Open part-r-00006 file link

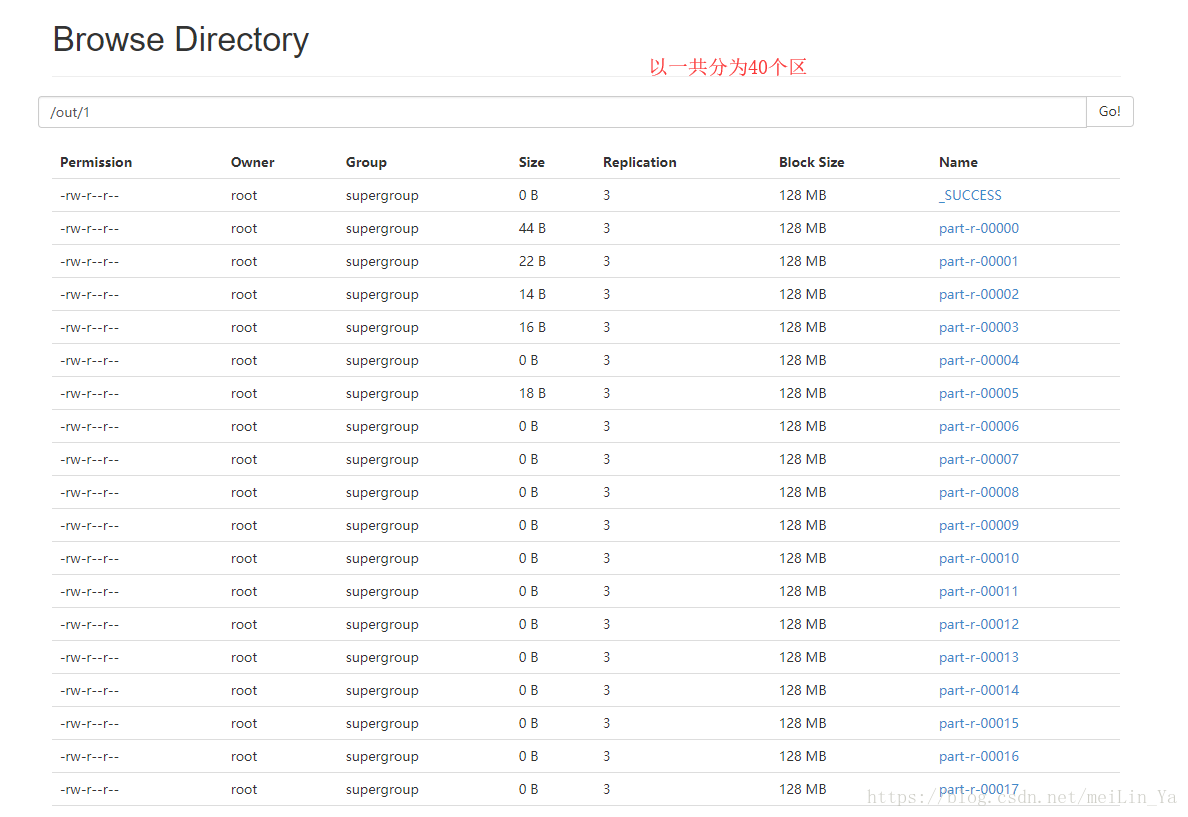coord(978,426)
